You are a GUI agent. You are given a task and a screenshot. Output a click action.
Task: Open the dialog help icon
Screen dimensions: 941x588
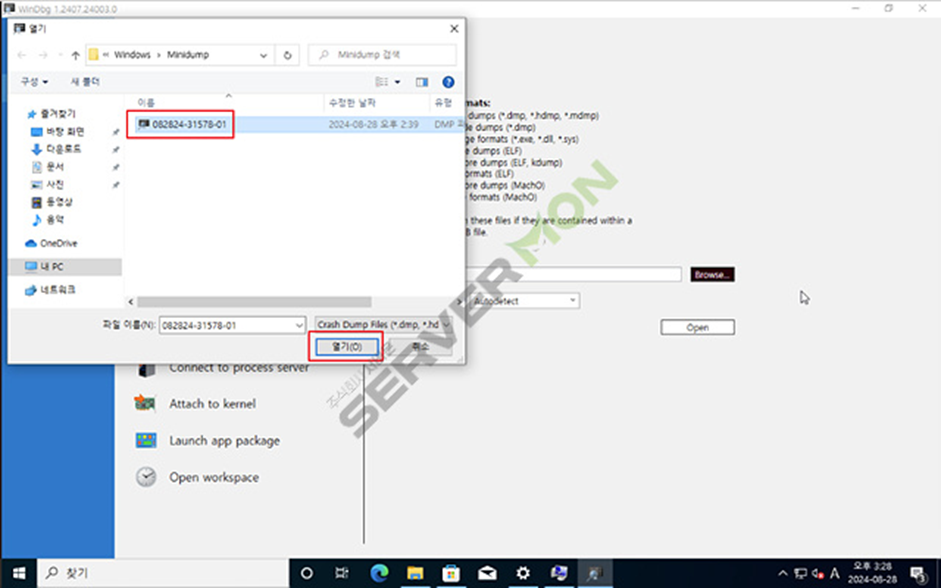click(x=448, y=82)
